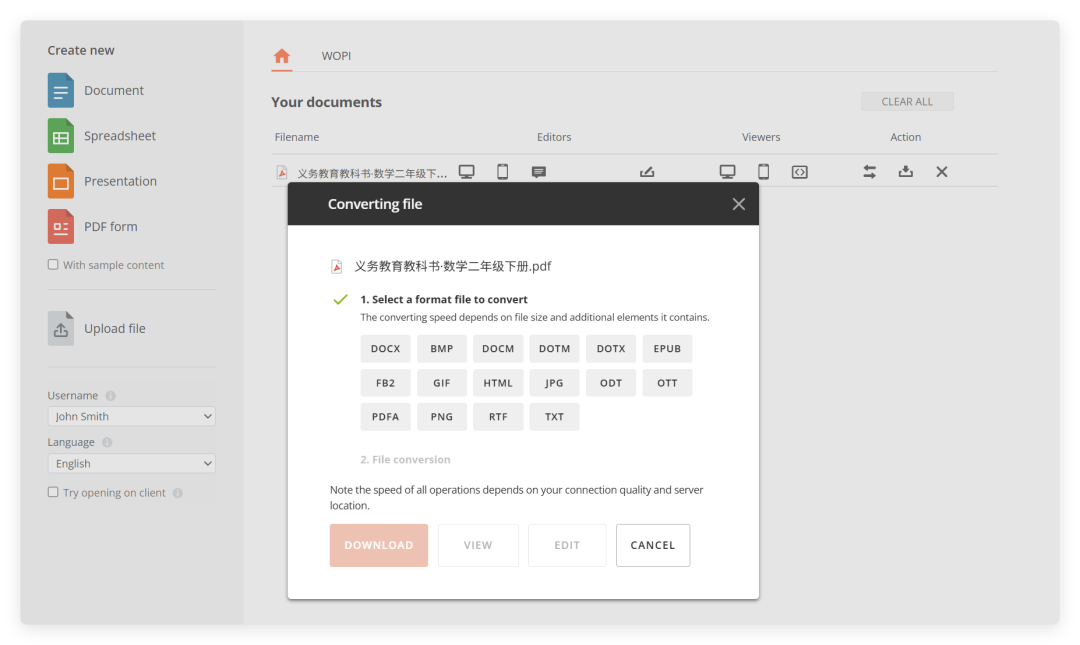Screen dimensions: 1080x645
Task: Close the Converting file dialog
Action: 738,204
